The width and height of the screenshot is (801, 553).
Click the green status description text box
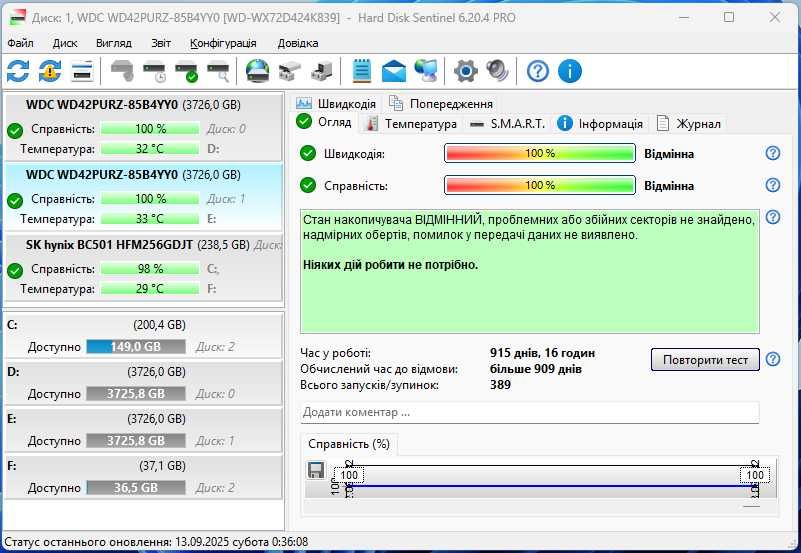(x=530, y=271)
